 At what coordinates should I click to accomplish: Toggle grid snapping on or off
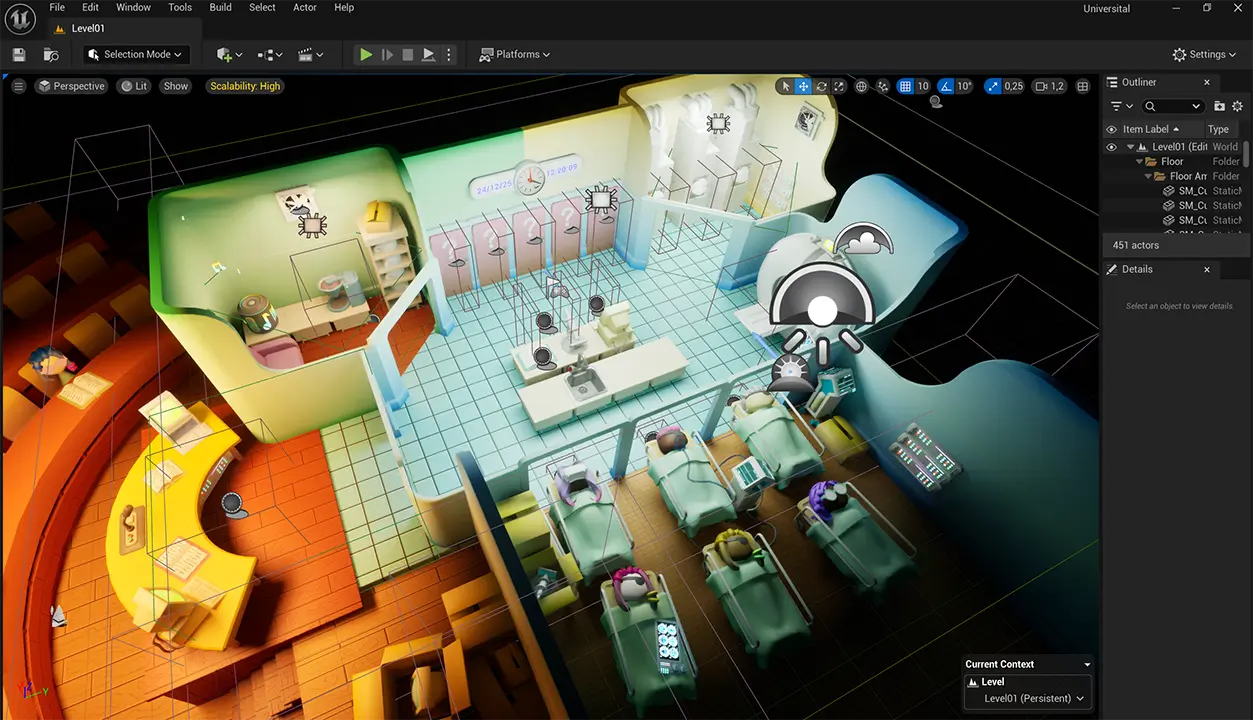pos(905,87)
